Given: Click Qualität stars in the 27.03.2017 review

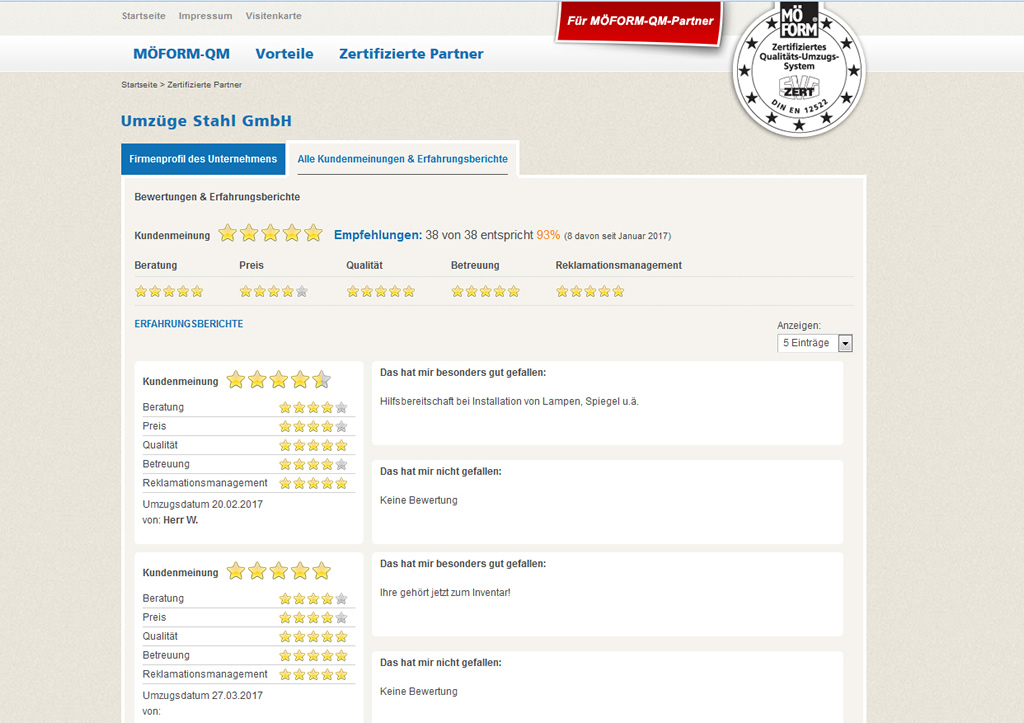Looking at the screenshot, I should pos(313,636).
